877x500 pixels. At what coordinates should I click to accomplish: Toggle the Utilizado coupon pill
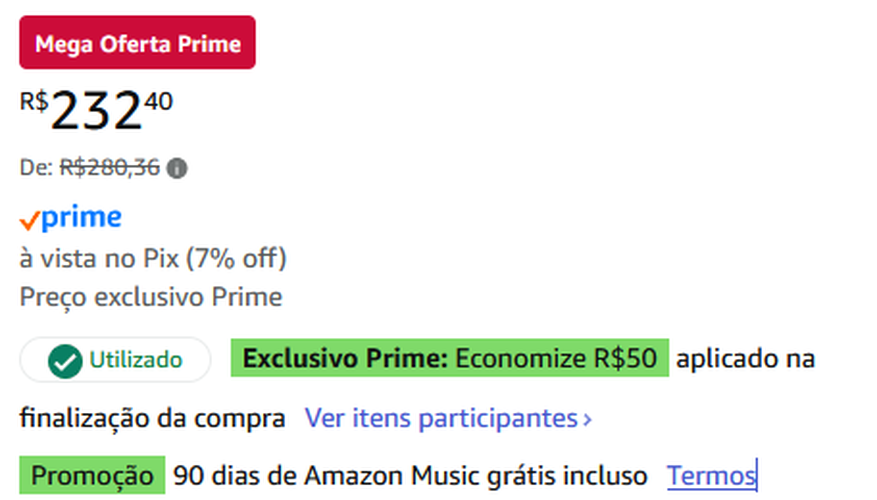[x=115, y=360]
